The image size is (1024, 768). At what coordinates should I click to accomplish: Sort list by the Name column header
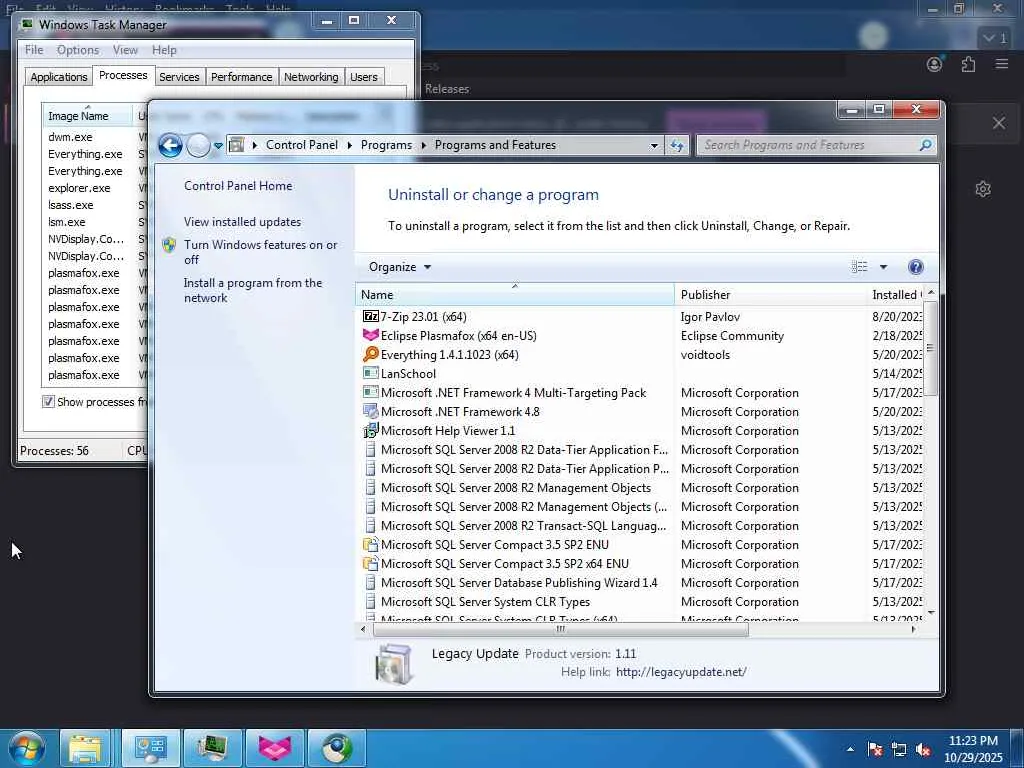click(x=515, y=295)
